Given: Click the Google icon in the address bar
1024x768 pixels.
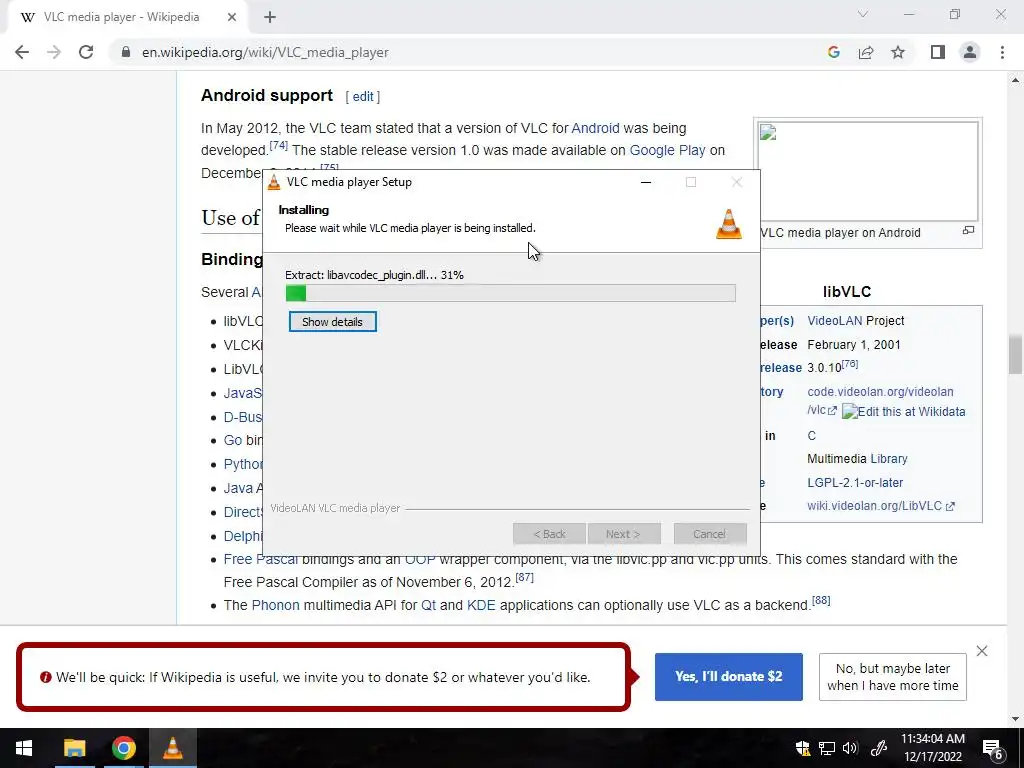Looking at the screenshot, I should point(833,52).
